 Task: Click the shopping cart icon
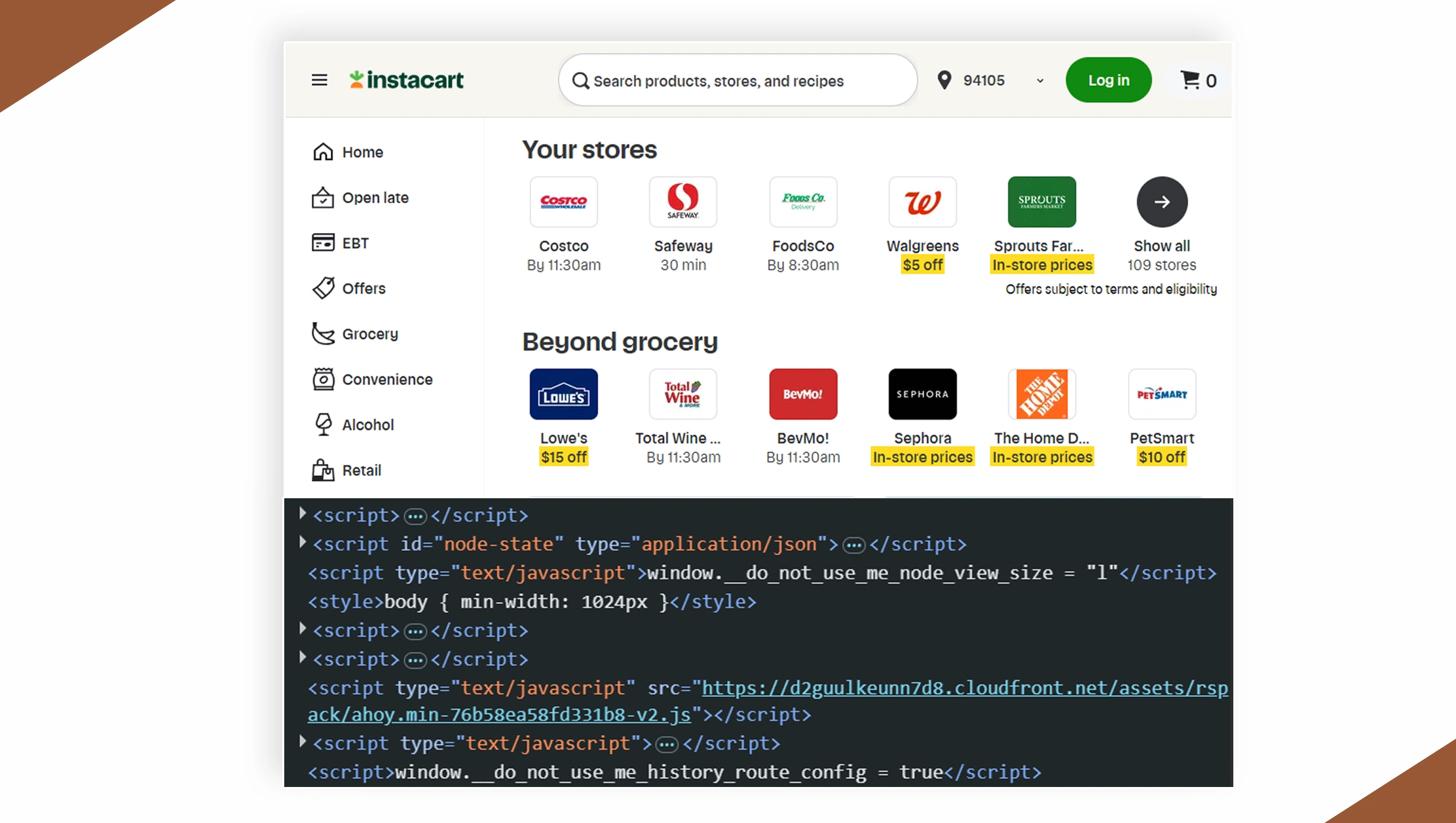1190,80
